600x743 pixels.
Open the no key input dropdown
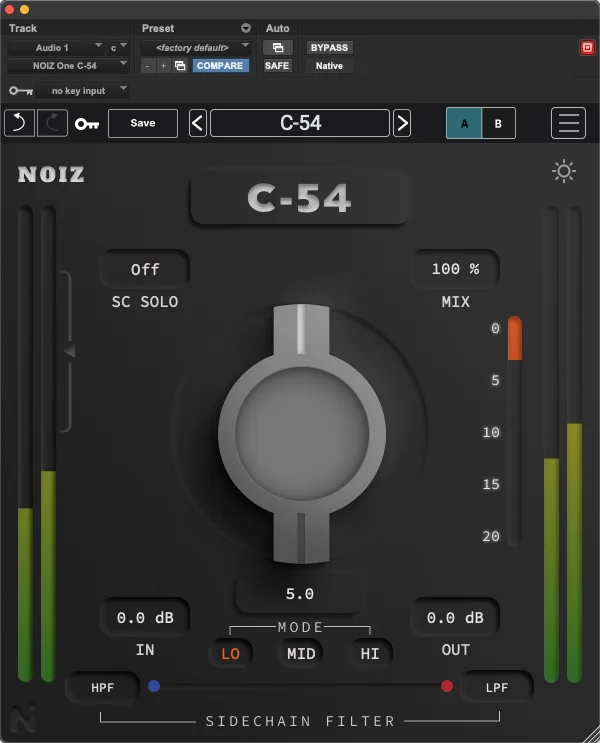click(x=83, y=91)
